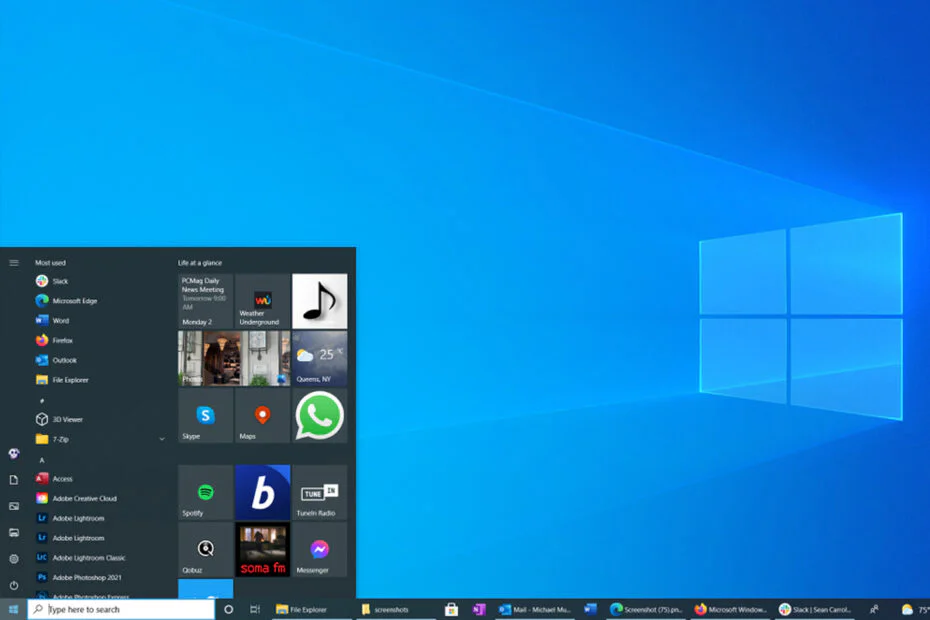The image size is (930, 620).
Task: Launch Messenger from its Start tile
Action: click(x=320, y=549)
